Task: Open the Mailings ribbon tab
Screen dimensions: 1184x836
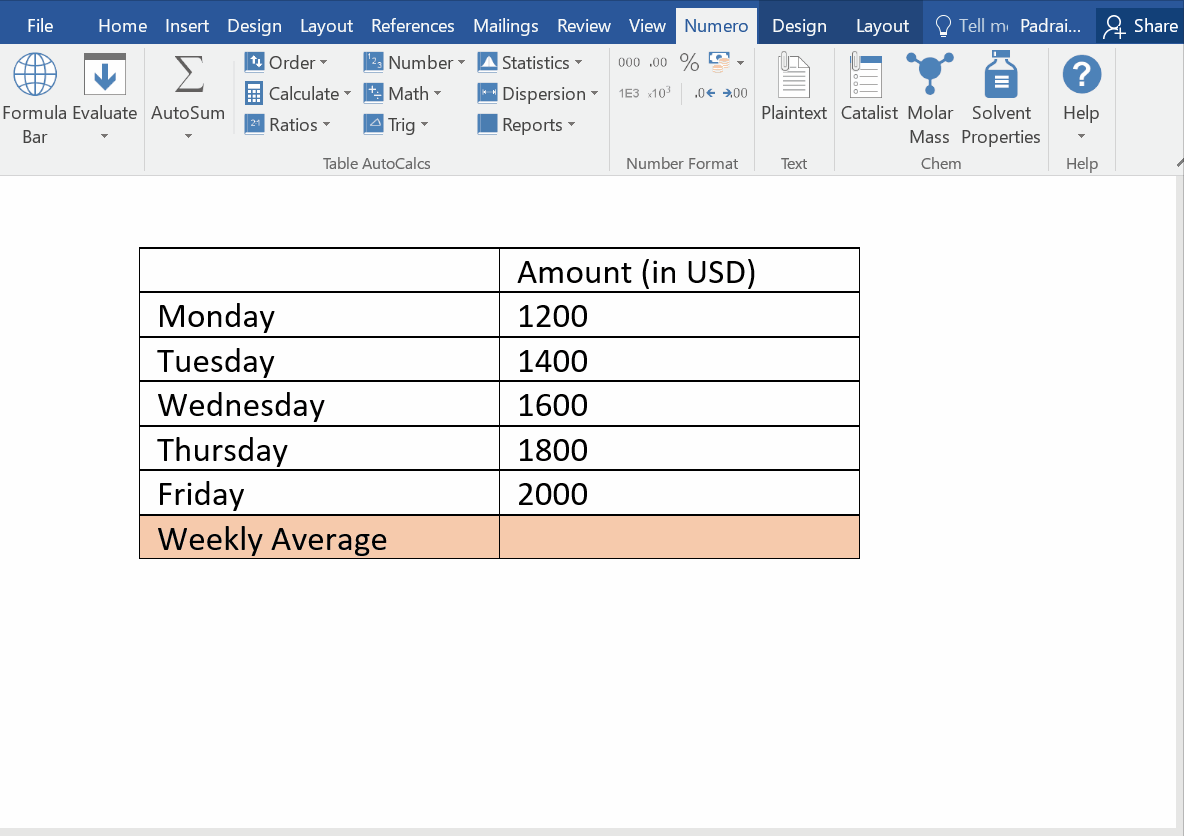Action: pos(505,26)
